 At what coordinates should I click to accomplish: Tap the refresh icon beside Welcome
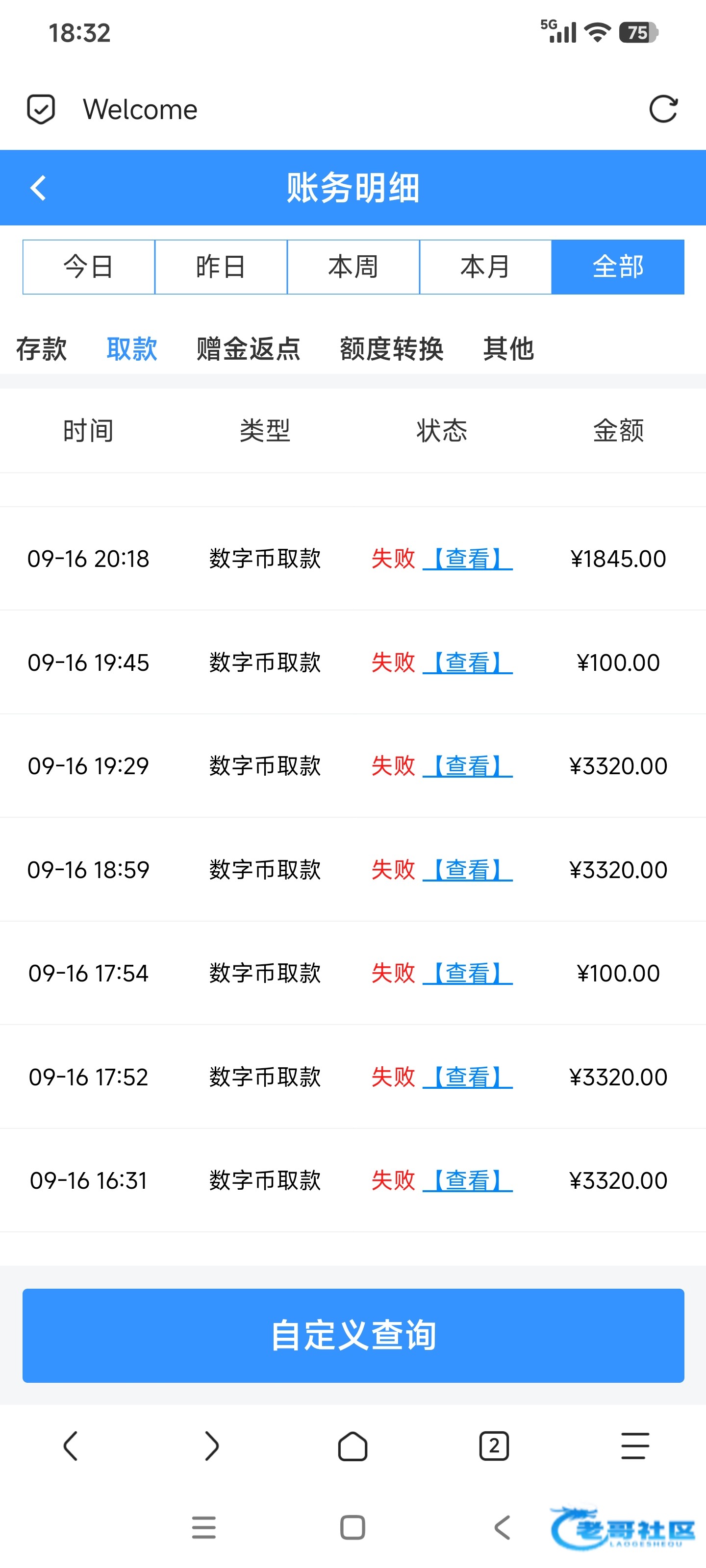pyautogui.click(x=663, y=110)
